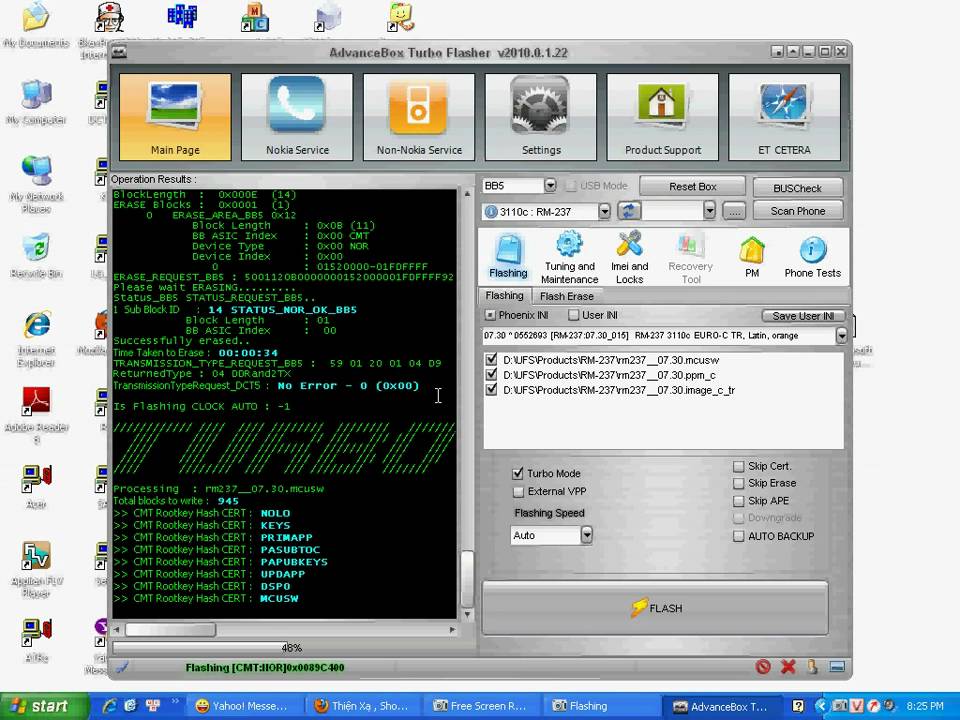Open My Documents desktop icon
The image size is (960, 720).
[36, 26]
